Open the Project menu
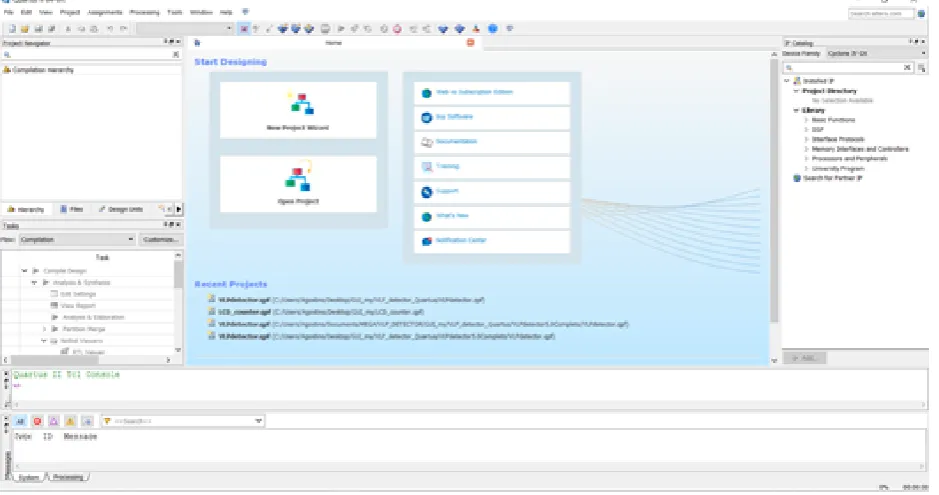 point(69,12)
